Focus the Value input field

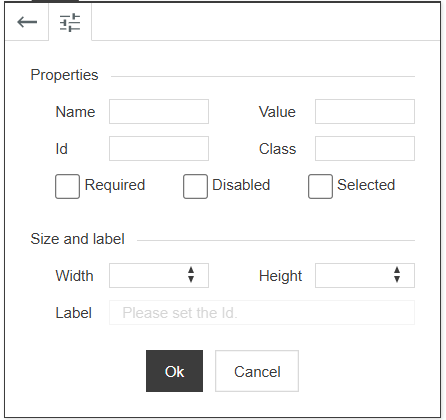[365, 111]
